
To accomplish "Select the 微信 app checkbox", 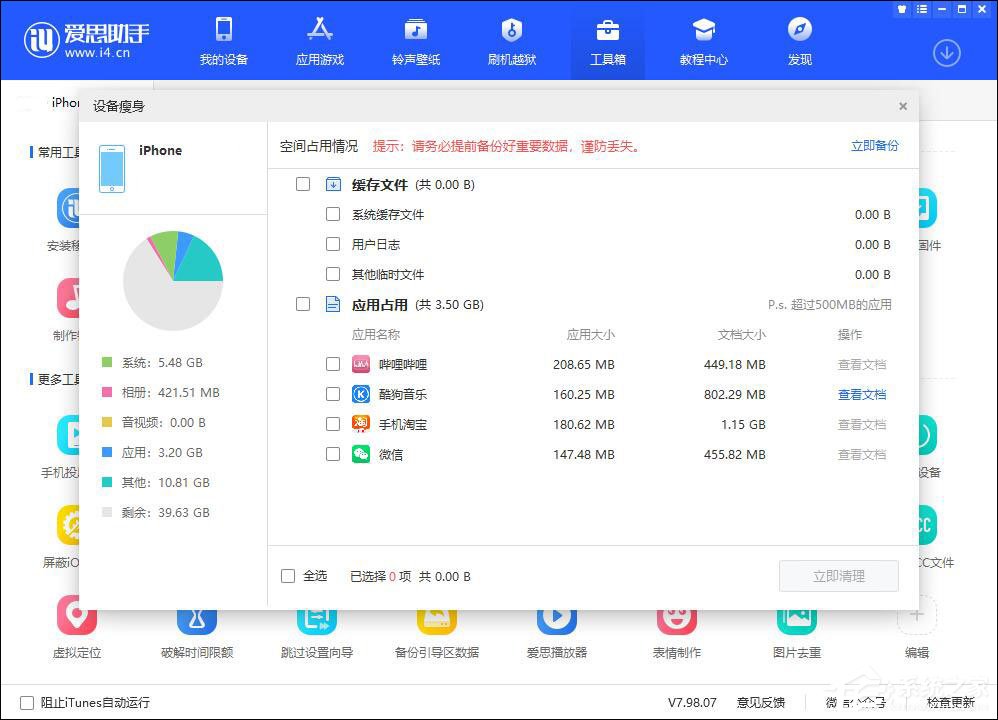I will (x=334, y=455).
